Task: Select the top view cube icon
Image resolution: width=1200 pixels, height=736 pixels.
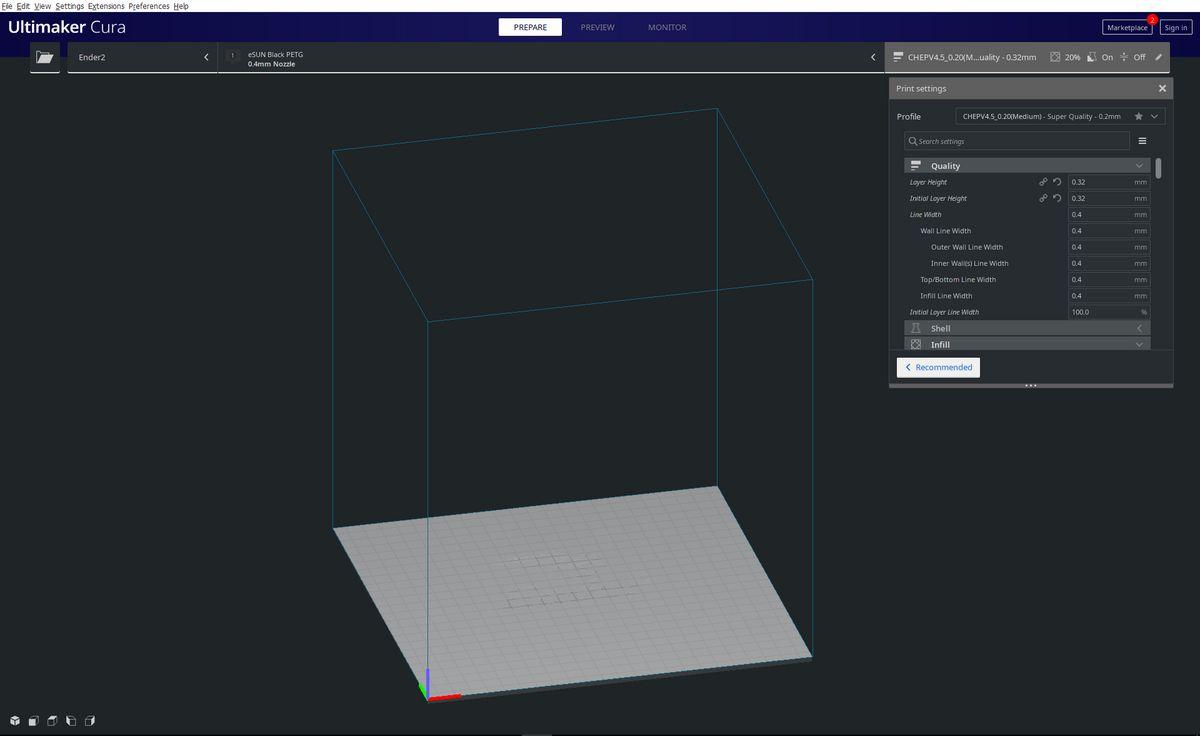Action: (52, 720)
